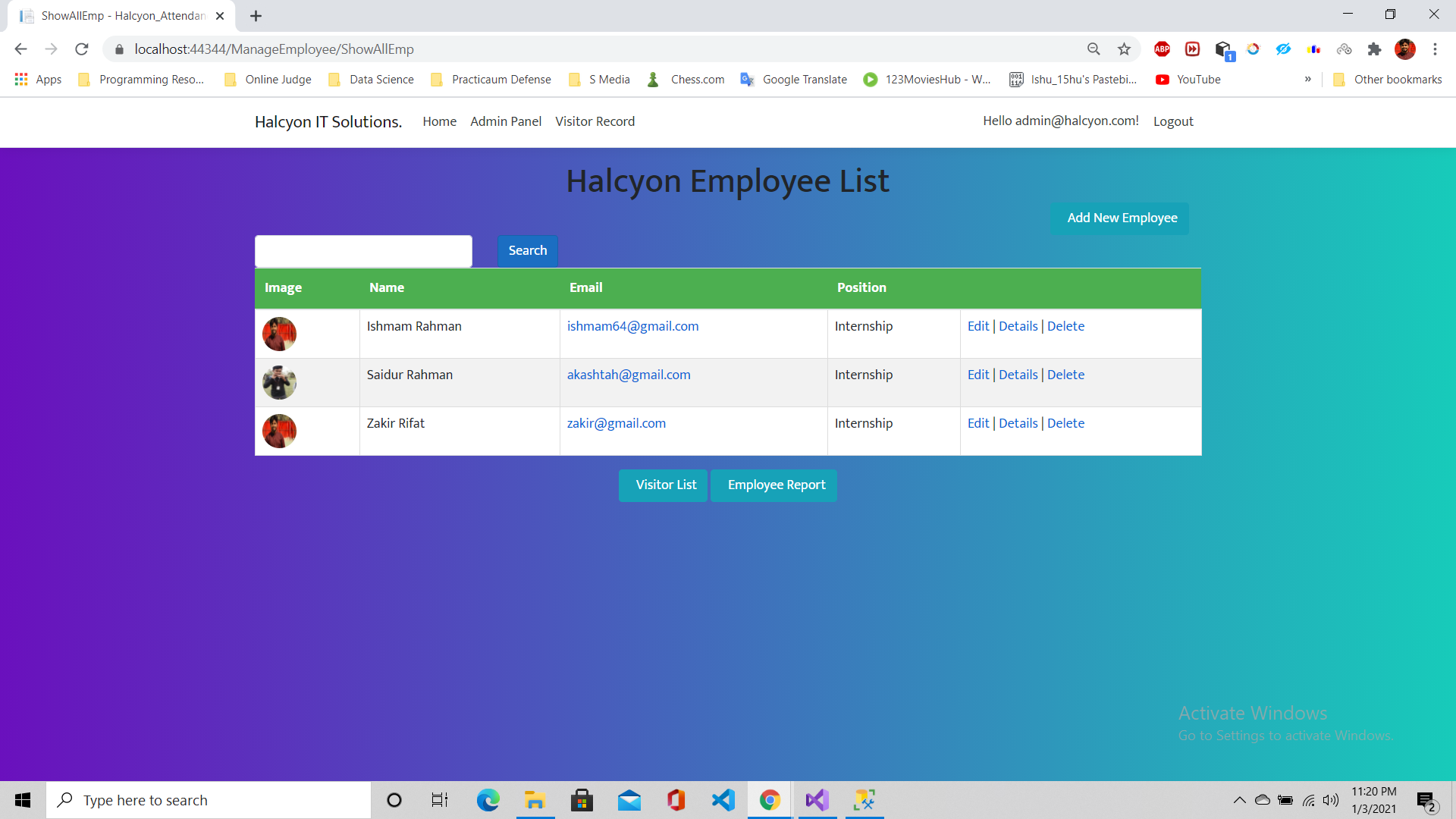Viewport: 1456px width, 819px height.
Task: Open the Extensions puzzle piece icon
Action: tap(1374, 49)
